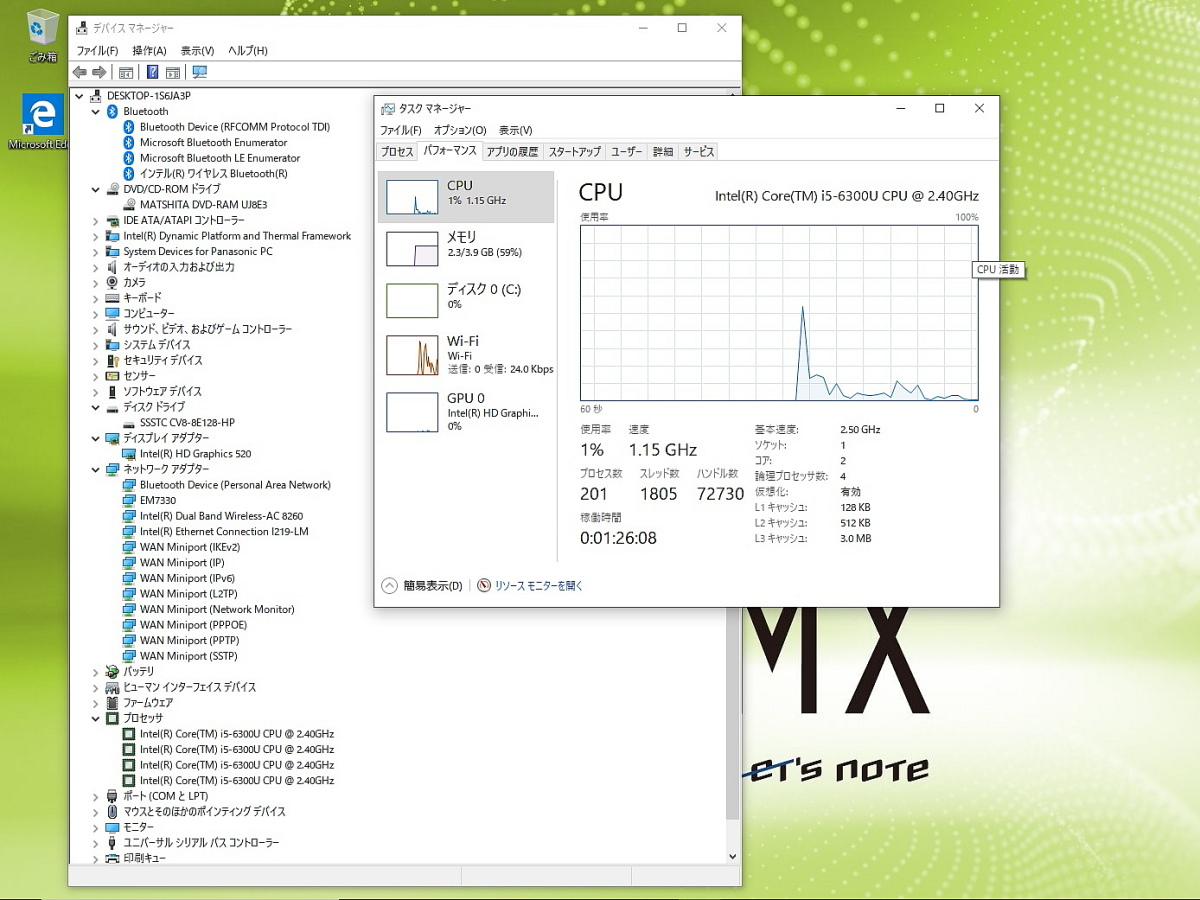Expand the キーボード category
This screenshot has width=1200, height=900.
(96, 298)
